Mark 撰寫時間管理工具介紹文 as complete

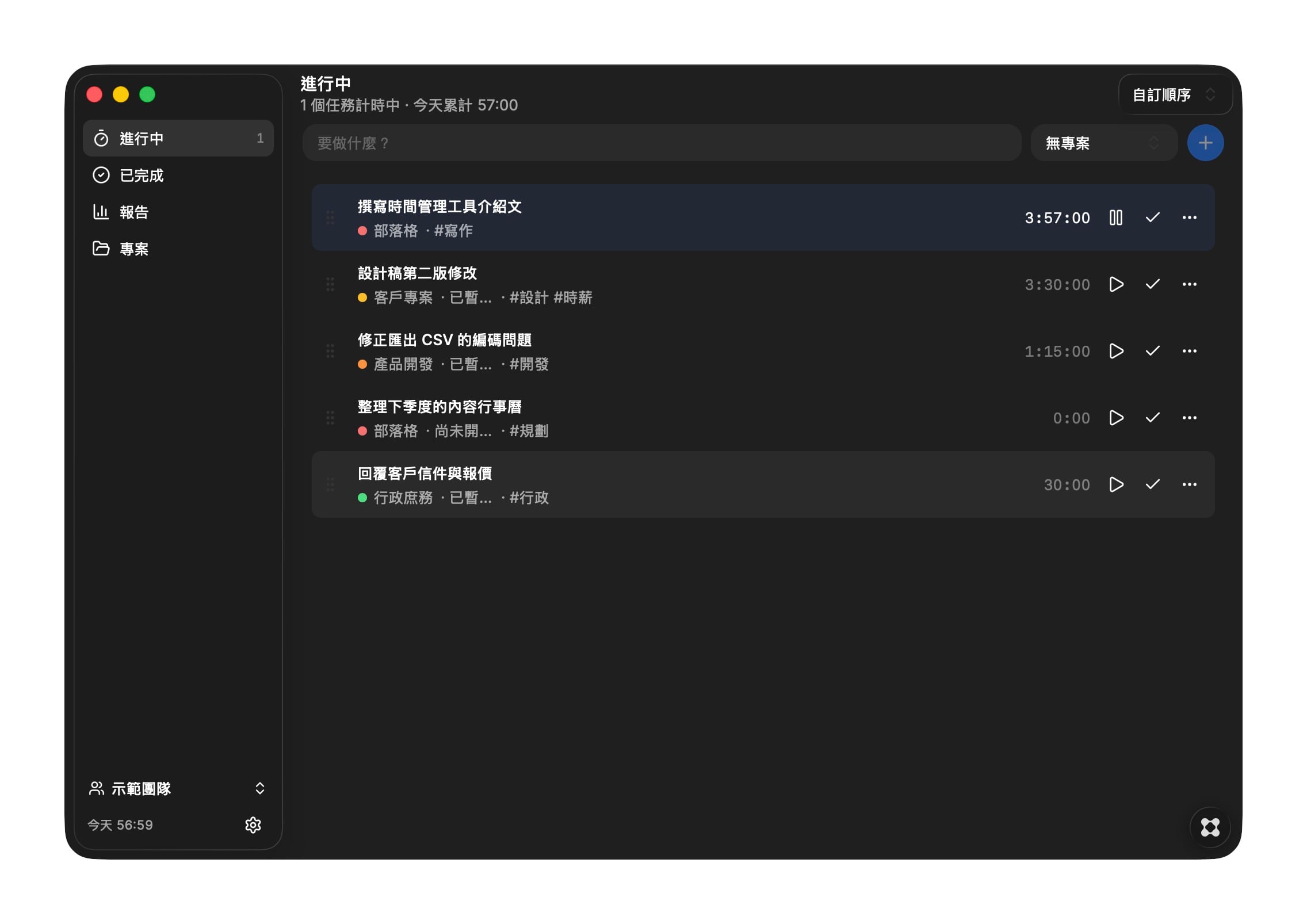coord(1152,217)
